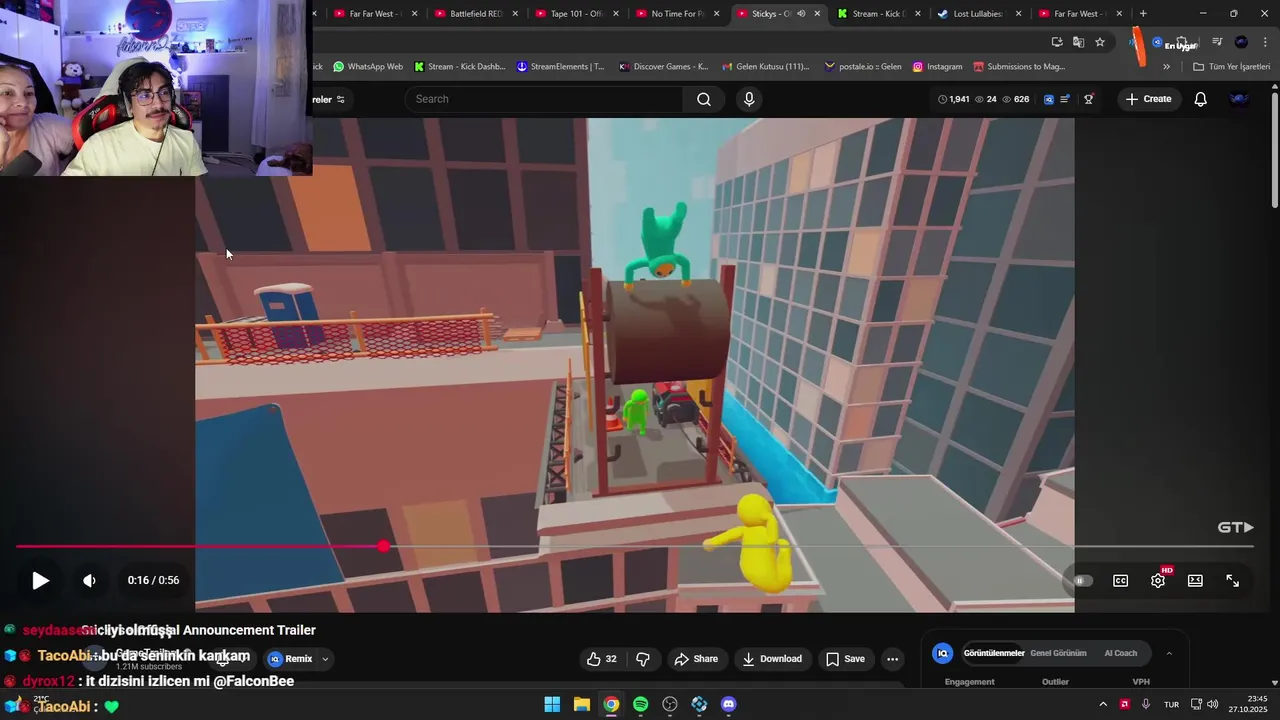Click the unplayed part of the video timeline
The width and height of the screenshot is (1280, 720).
(x=820, y=546)
